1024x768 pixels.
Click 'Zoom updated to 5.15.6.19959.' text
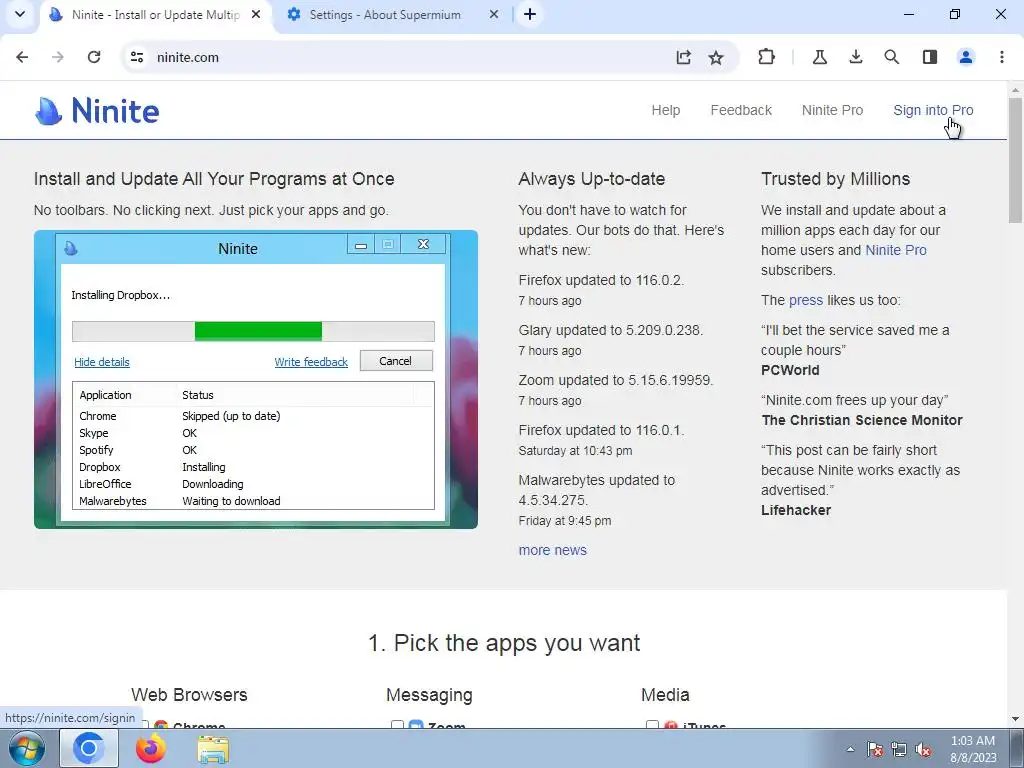[616, 380]
